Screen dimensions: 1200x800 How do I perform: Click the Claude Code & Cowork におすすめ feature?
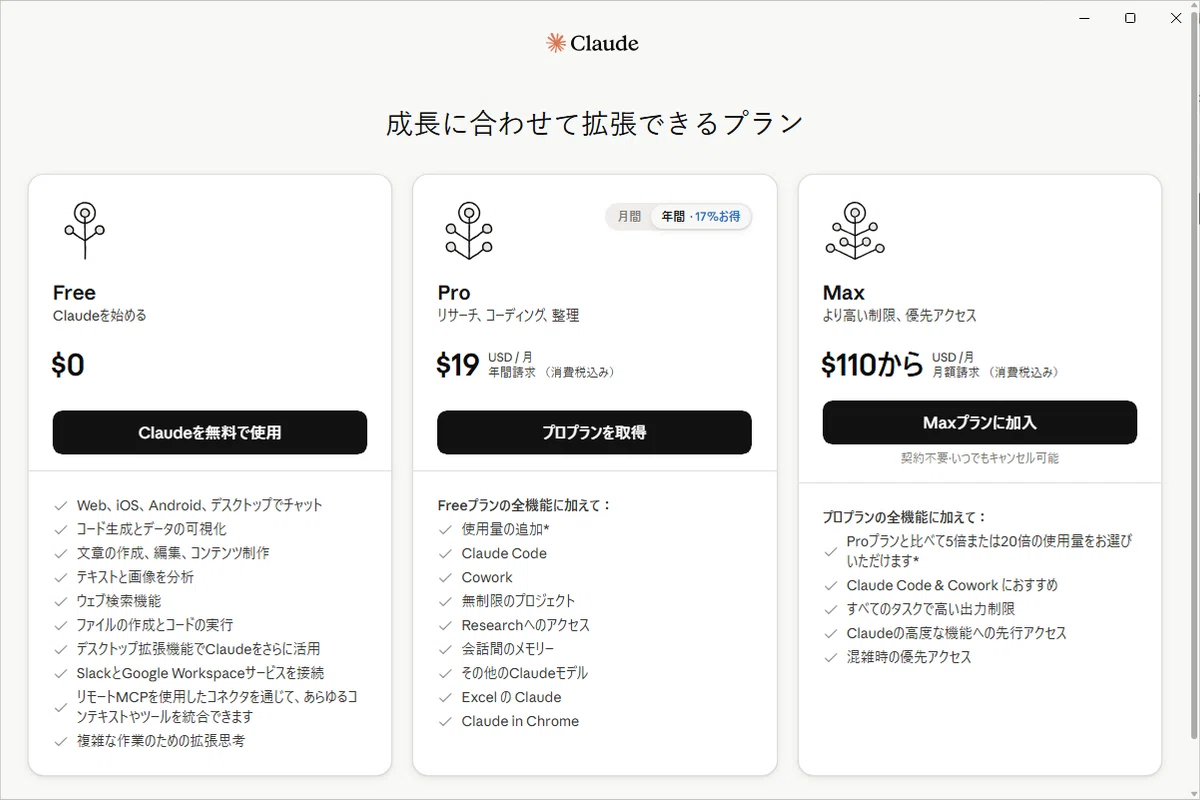pyautogui.click(x=952, y=585)
